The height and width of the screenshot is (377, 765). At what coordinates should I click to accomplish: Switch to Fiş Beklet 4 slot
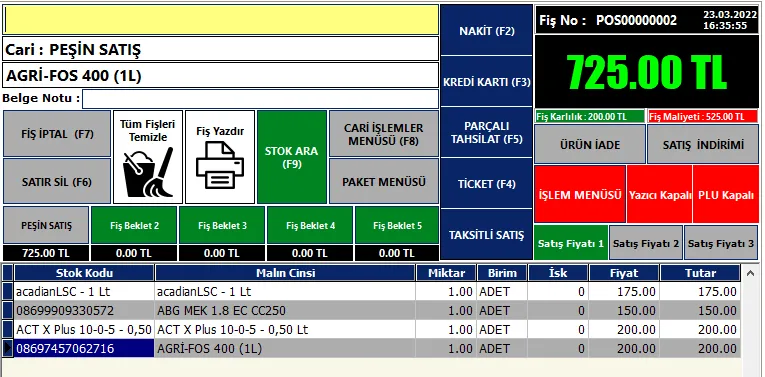(310, 225)
